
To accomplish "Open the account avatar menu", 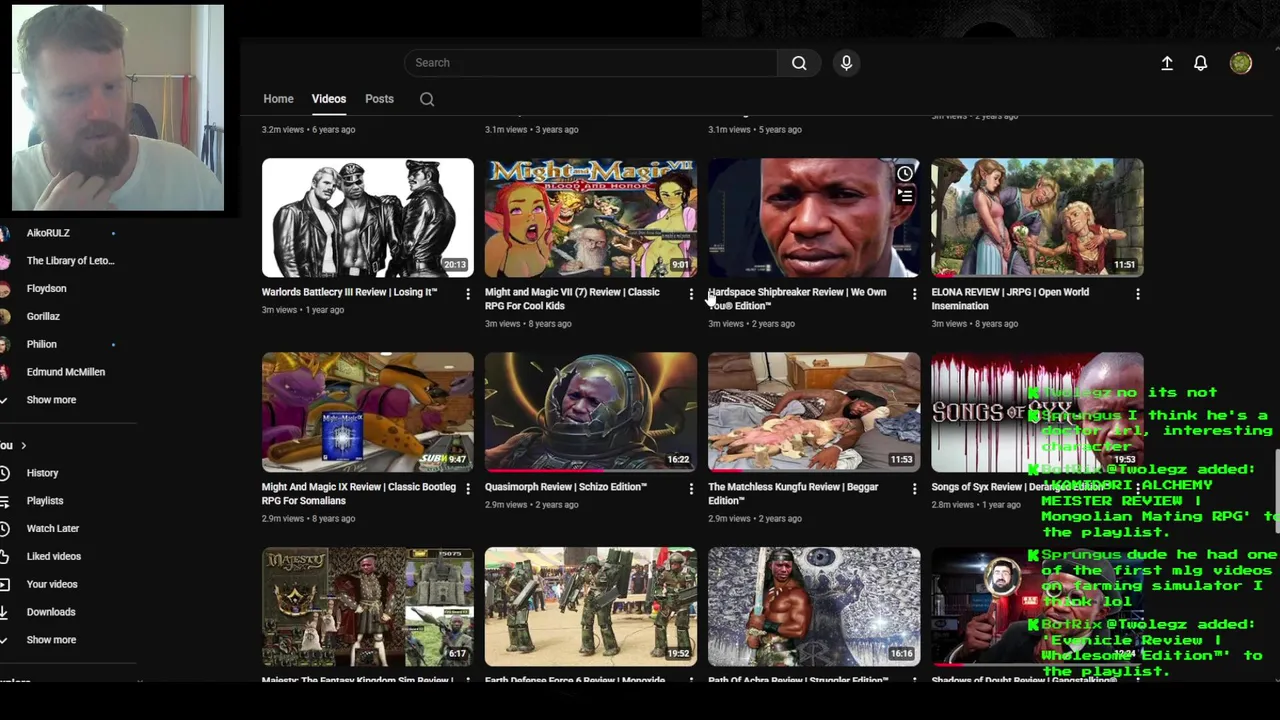I will point(1241,63).
